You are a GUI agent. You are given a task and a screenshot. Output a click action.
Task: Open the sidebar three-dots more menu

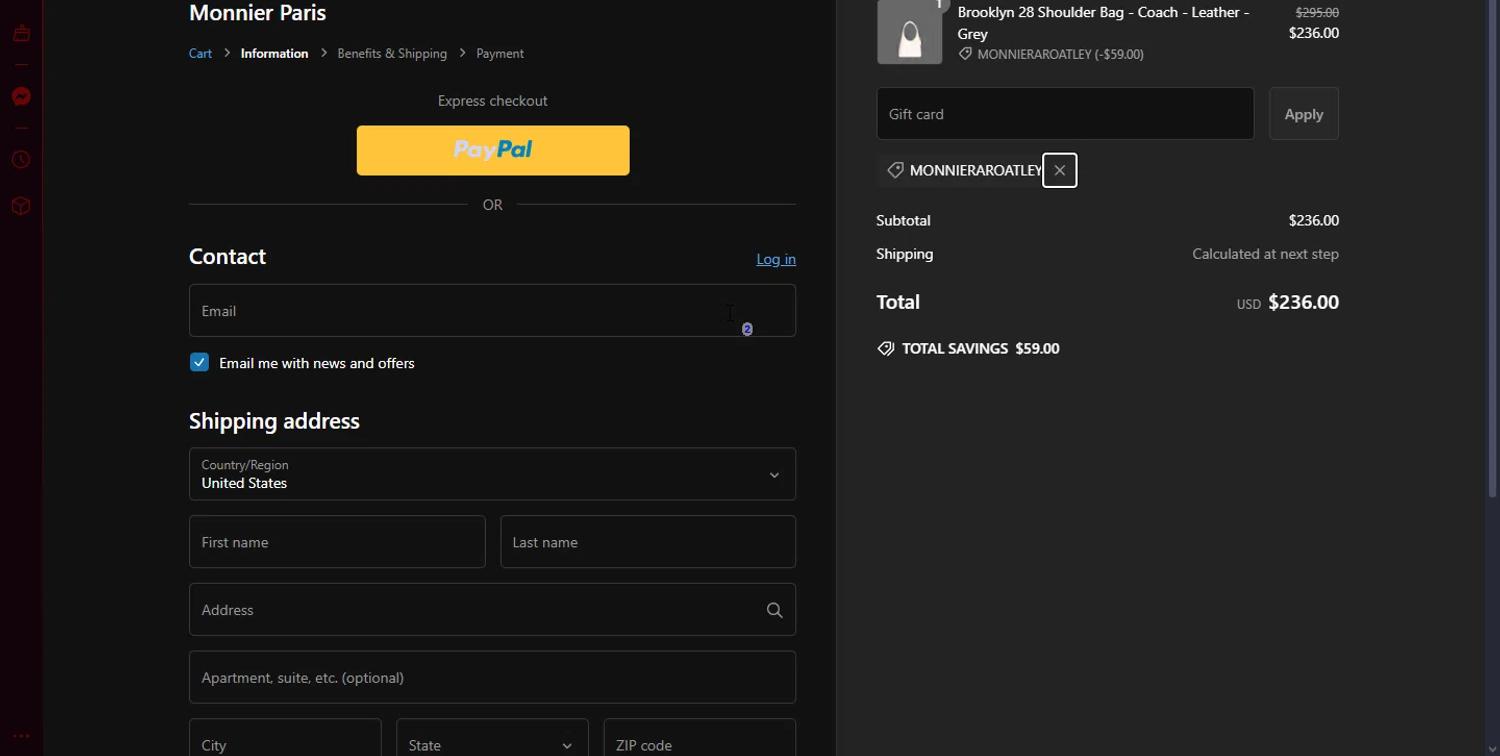pos(21,735)
